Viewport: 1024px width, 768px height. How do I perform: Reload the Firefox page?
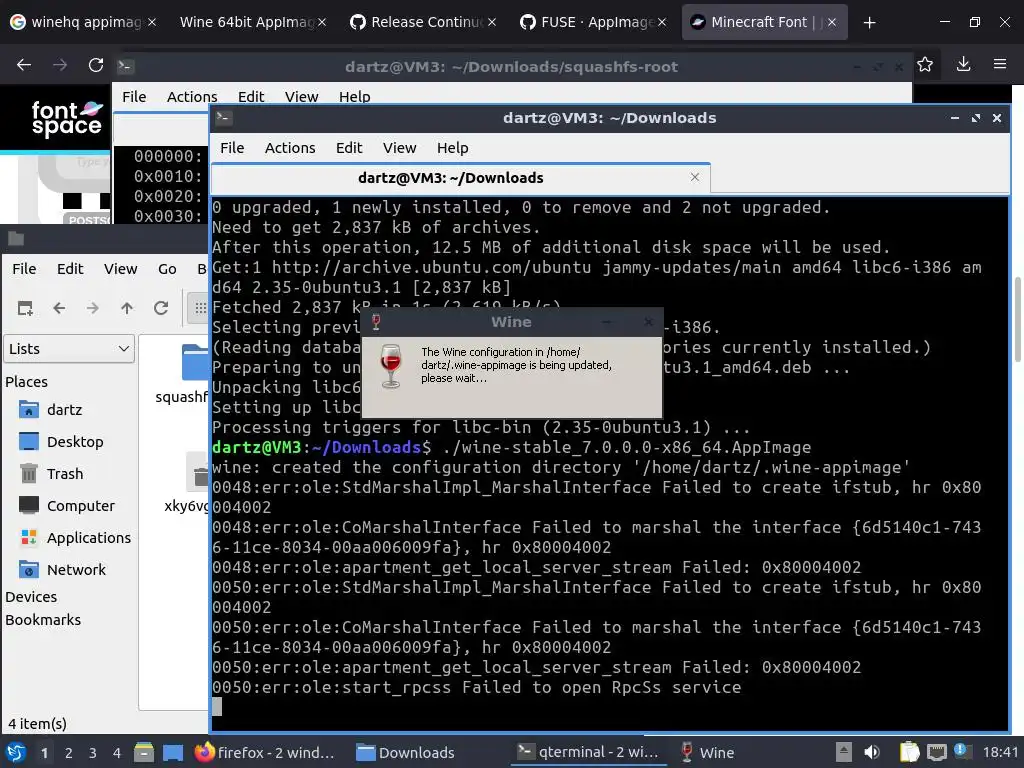[x=96, y=65]
